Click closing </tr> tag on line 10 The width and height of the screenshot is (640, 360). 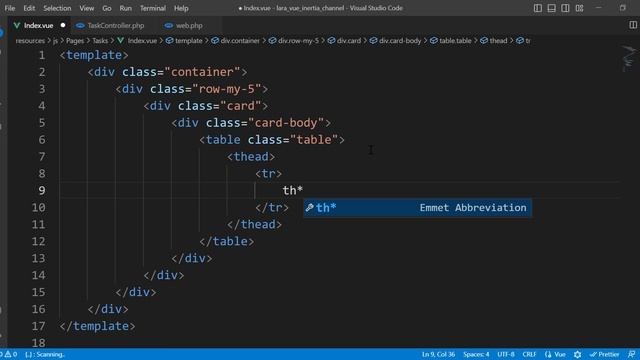272,208
